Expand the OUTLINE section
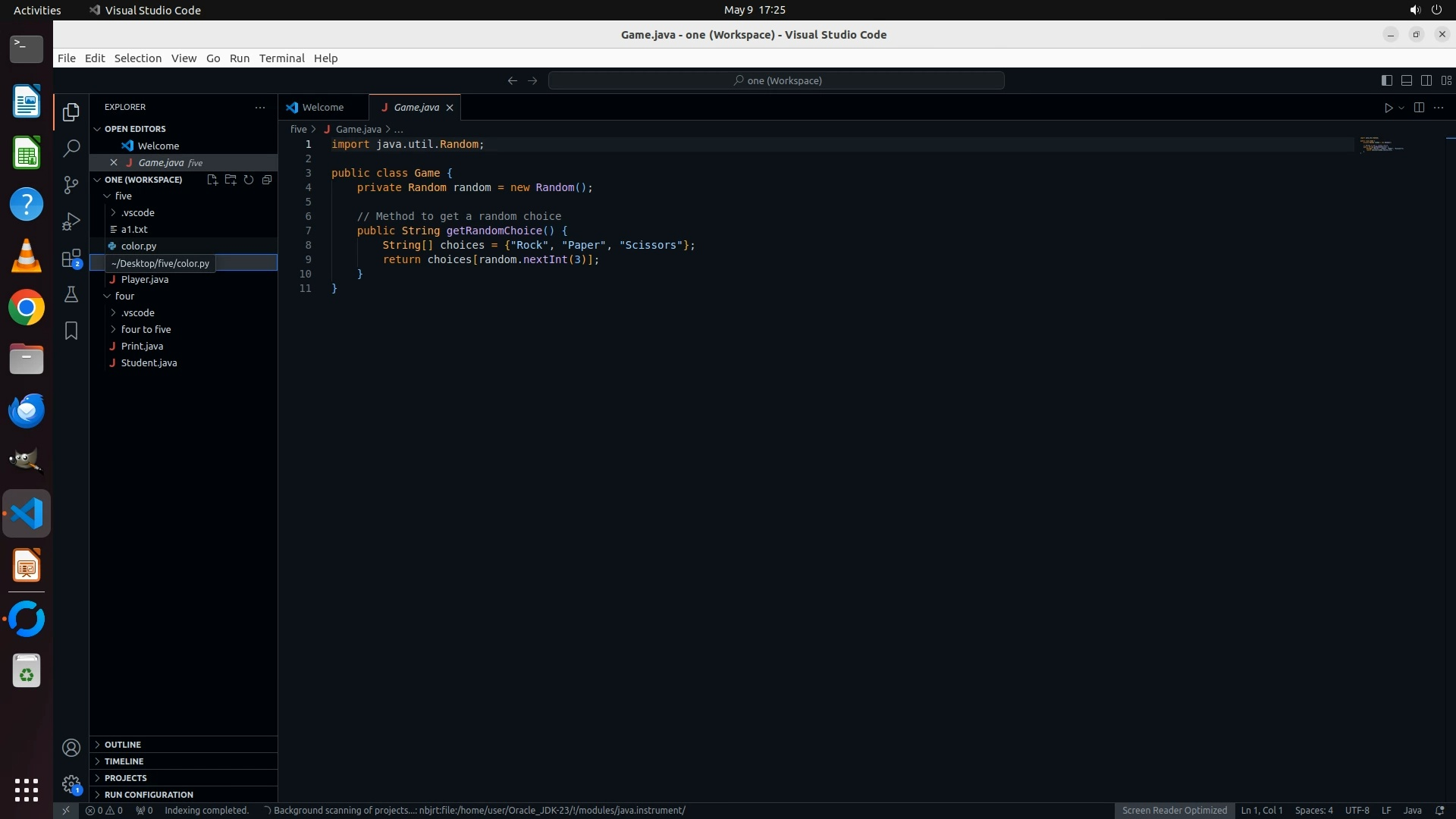The height and width of the screenshot is (819, 1456). [123, 745]
